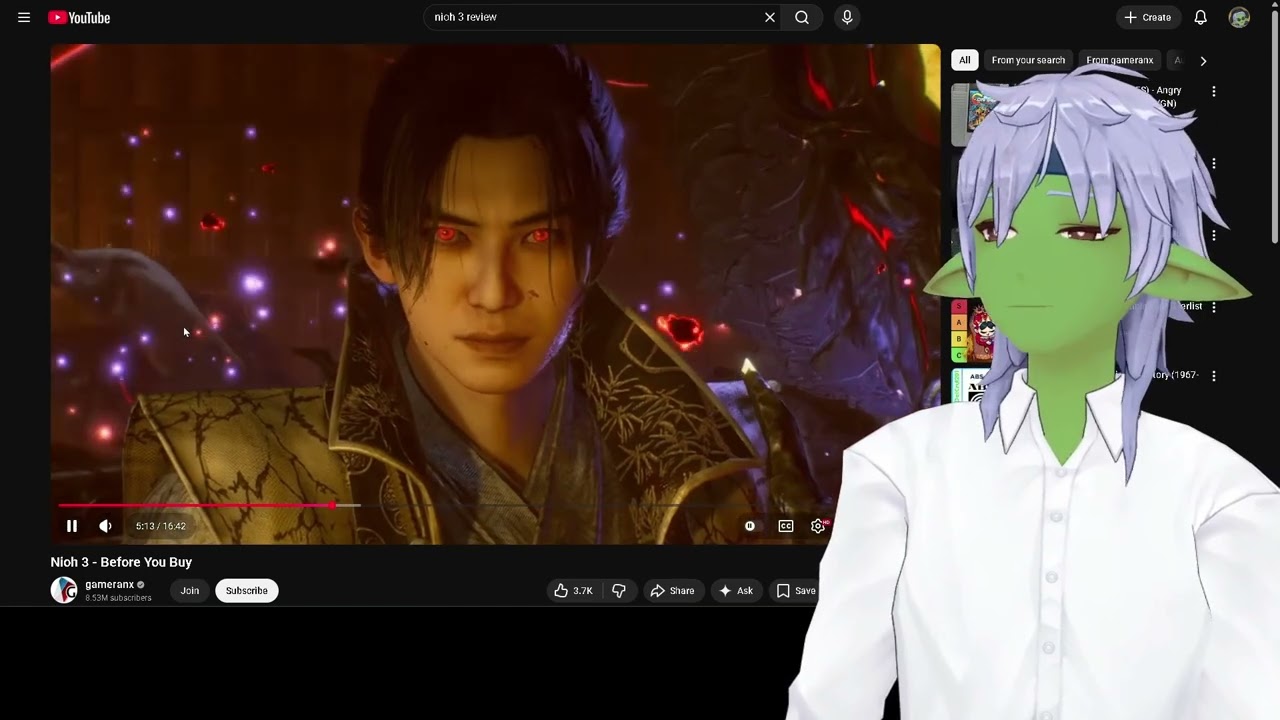Click the Join membership button
Viewport: 1280px width, 720px height.
tap(190, 591)
